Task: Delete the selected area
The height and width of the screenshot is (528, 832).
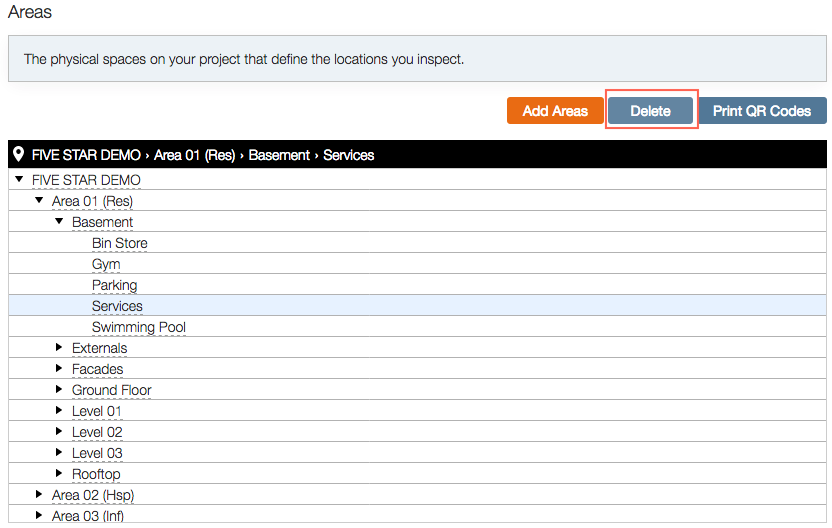Action: coord(651,111)
